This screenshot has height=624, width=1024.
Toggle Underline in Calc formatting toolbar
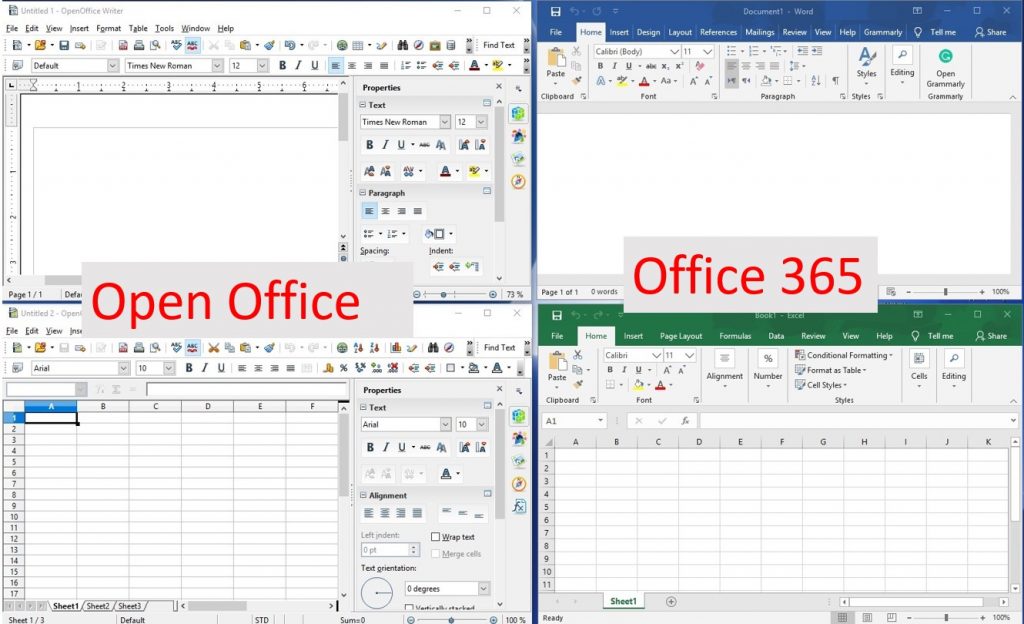[221, 368]
